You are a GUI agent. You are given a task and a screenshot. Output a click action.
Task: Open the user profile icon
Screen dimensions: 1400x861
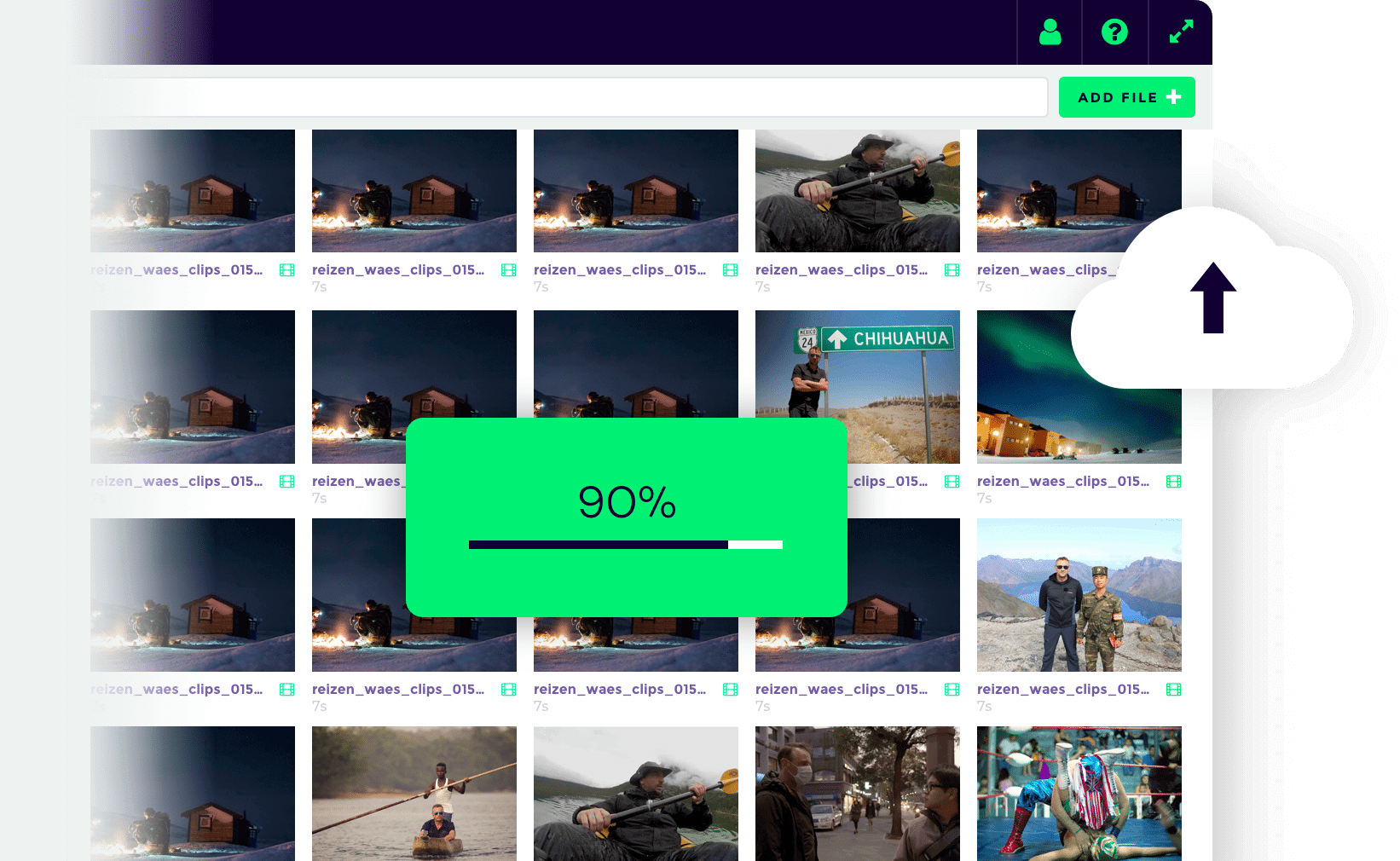(1050, 32)
